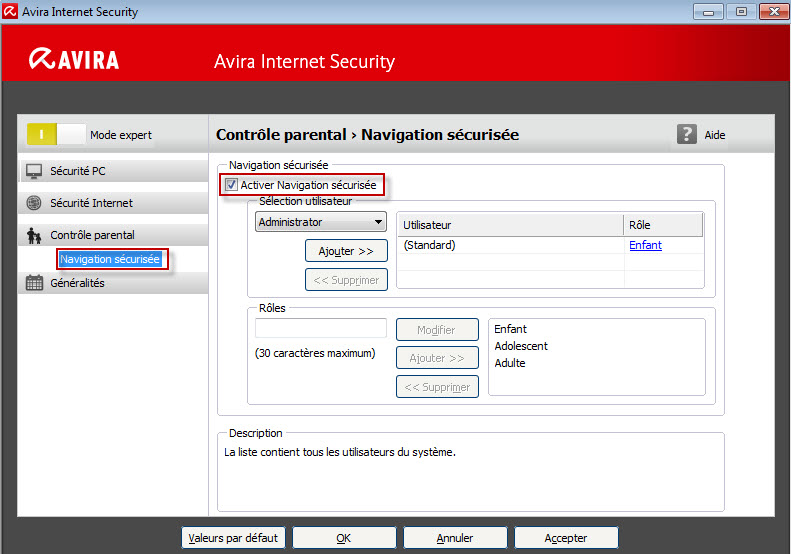Click the calendar icon beside Généralités
The image size is (791, 554).
click(34, 283)
